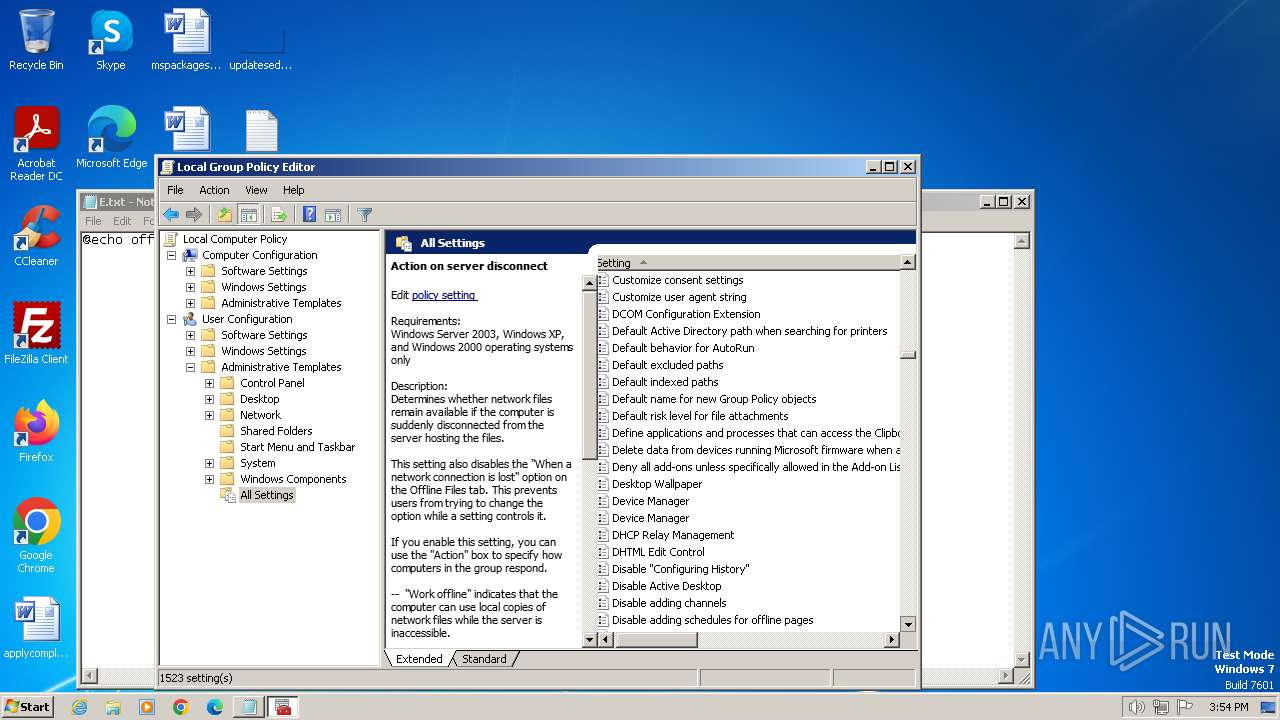1280x720 pixels.
Task: Click Chrome icon in taskbar
Action: click(x=181, y=707)
